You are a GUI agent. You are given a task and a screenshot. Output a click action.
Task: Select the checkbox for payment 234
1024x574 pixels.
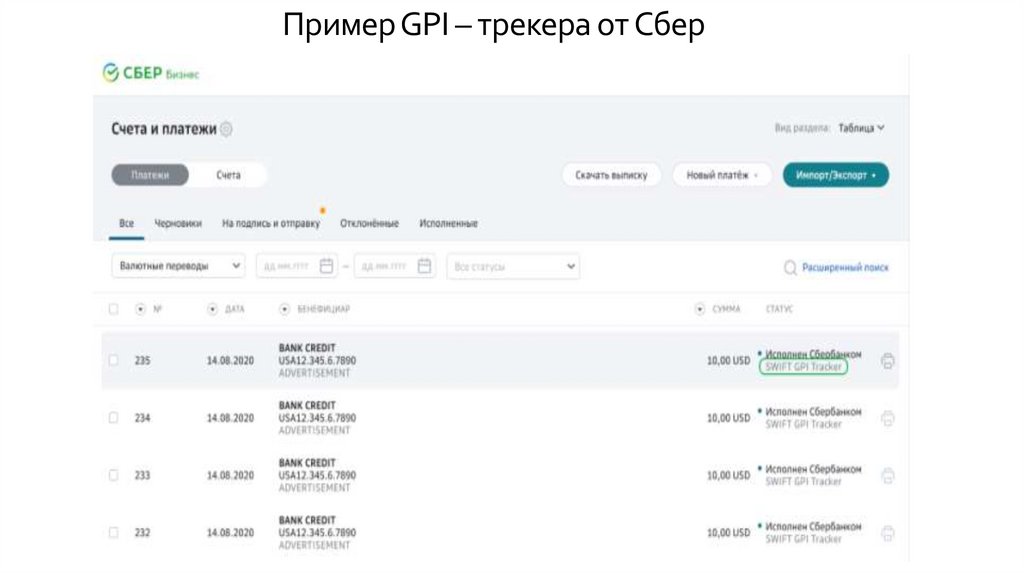pos(114,417)
